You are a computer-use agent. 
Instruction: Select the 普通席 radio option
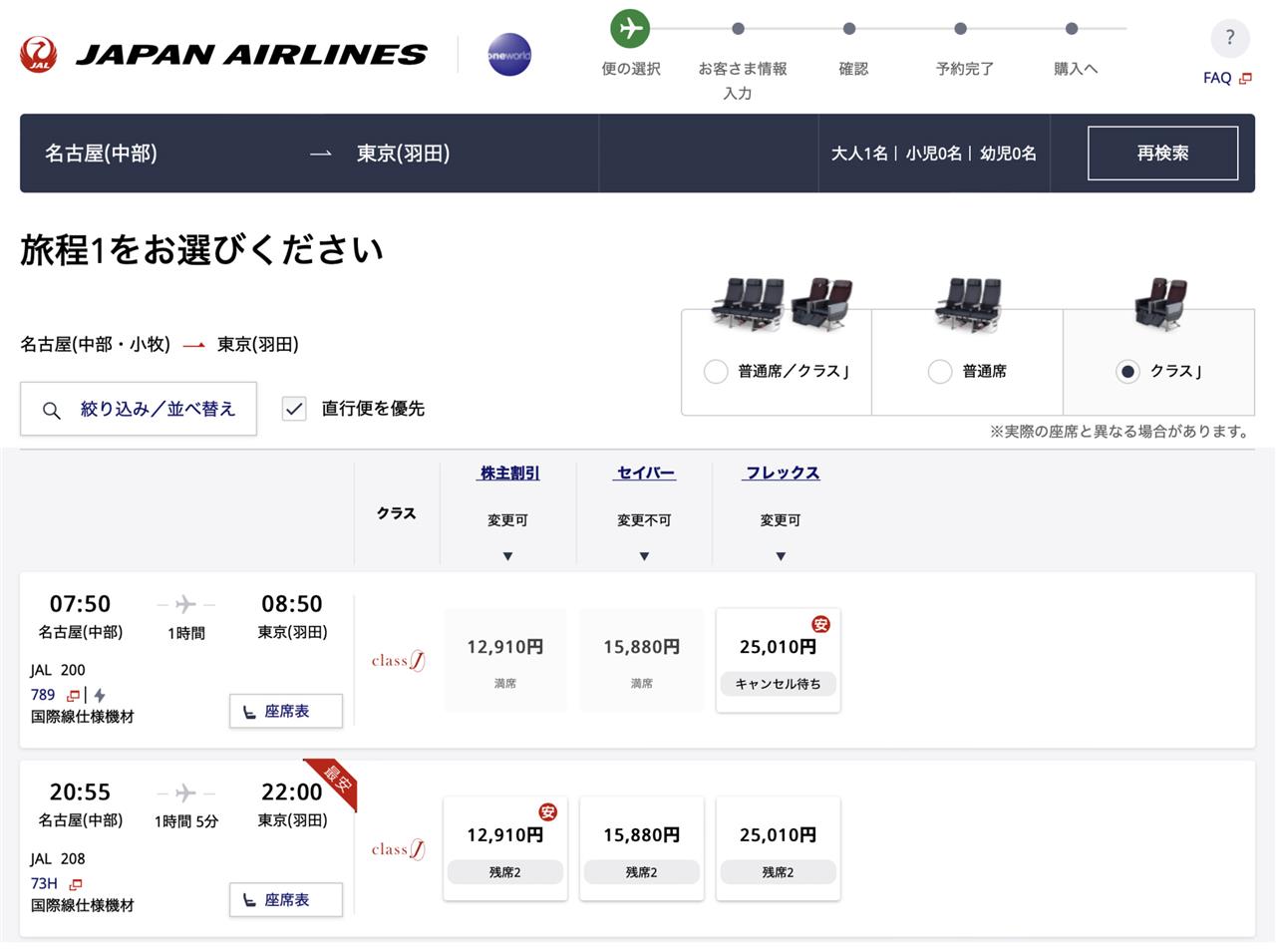tap(939, 372)
